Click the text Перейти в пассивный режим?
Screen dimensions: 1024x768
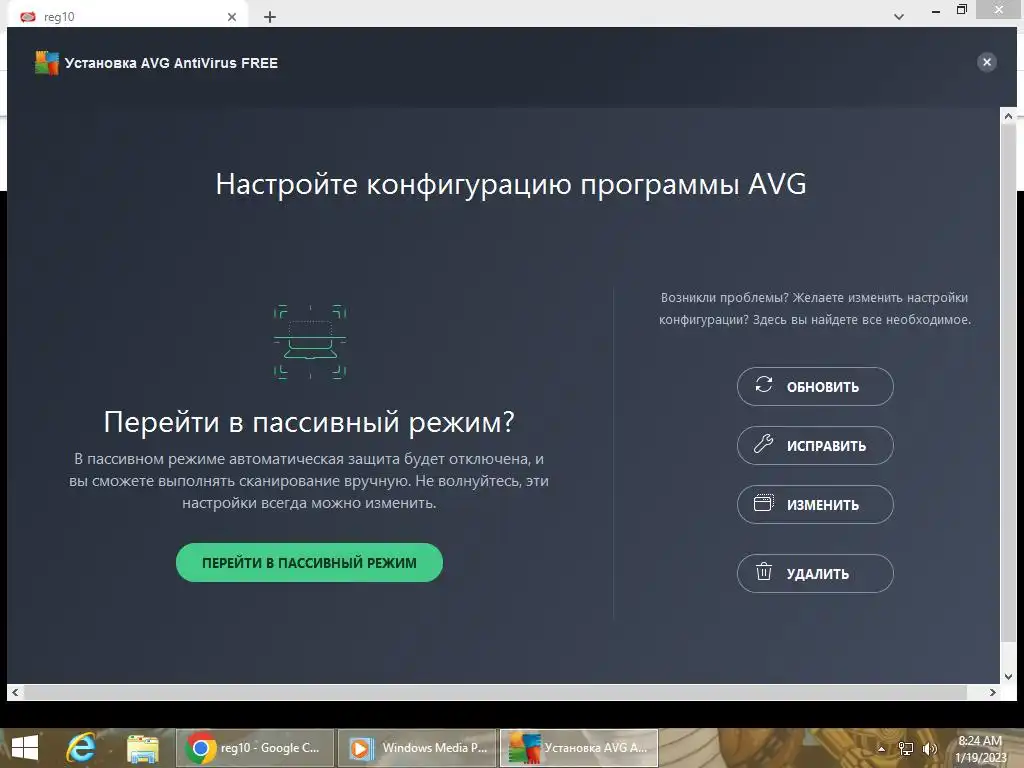click(x=309, y=422)
